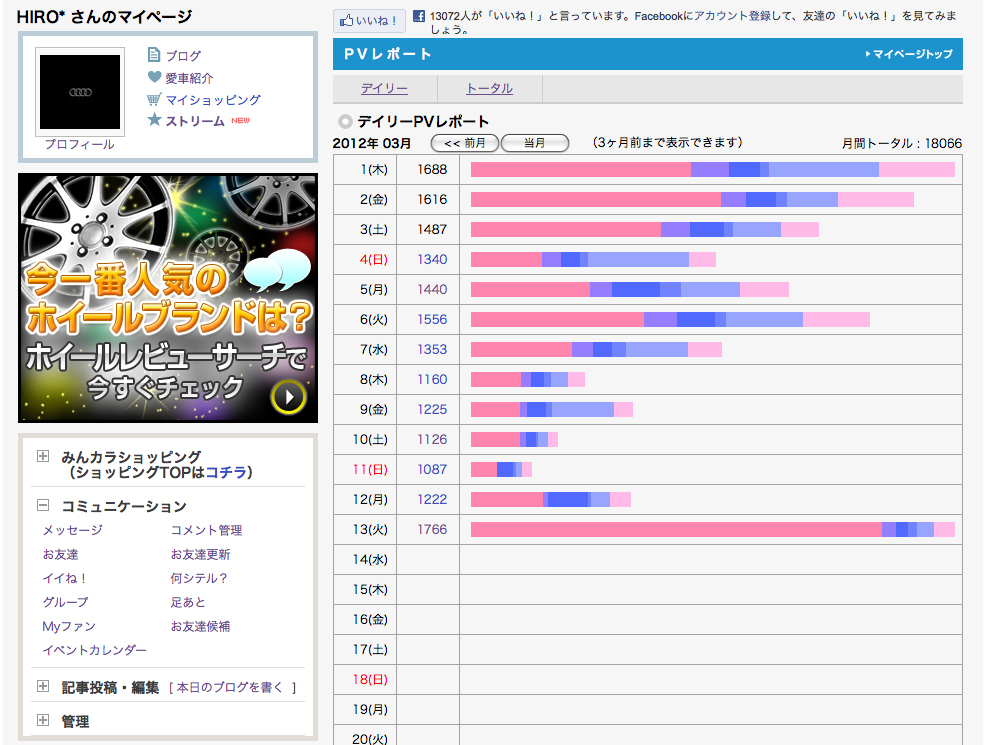
Task: Click the Facebook いいね! thumbs-up button
Action: point(369,20)
